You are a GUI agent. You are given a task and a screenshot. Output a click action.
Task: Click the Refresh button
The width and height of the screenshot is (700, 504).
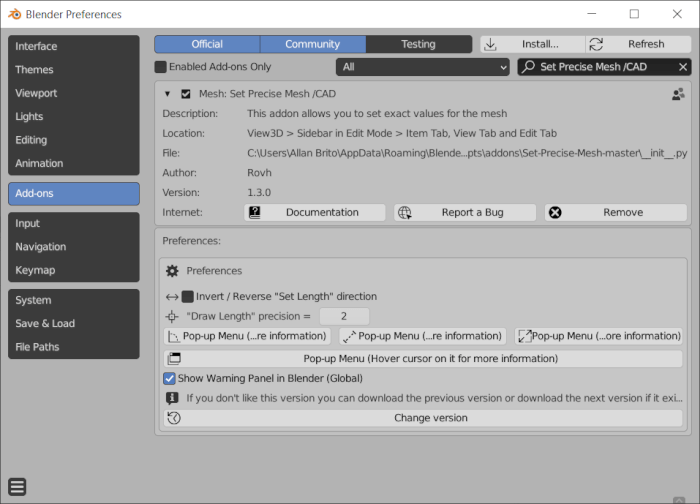pos(639,44)
